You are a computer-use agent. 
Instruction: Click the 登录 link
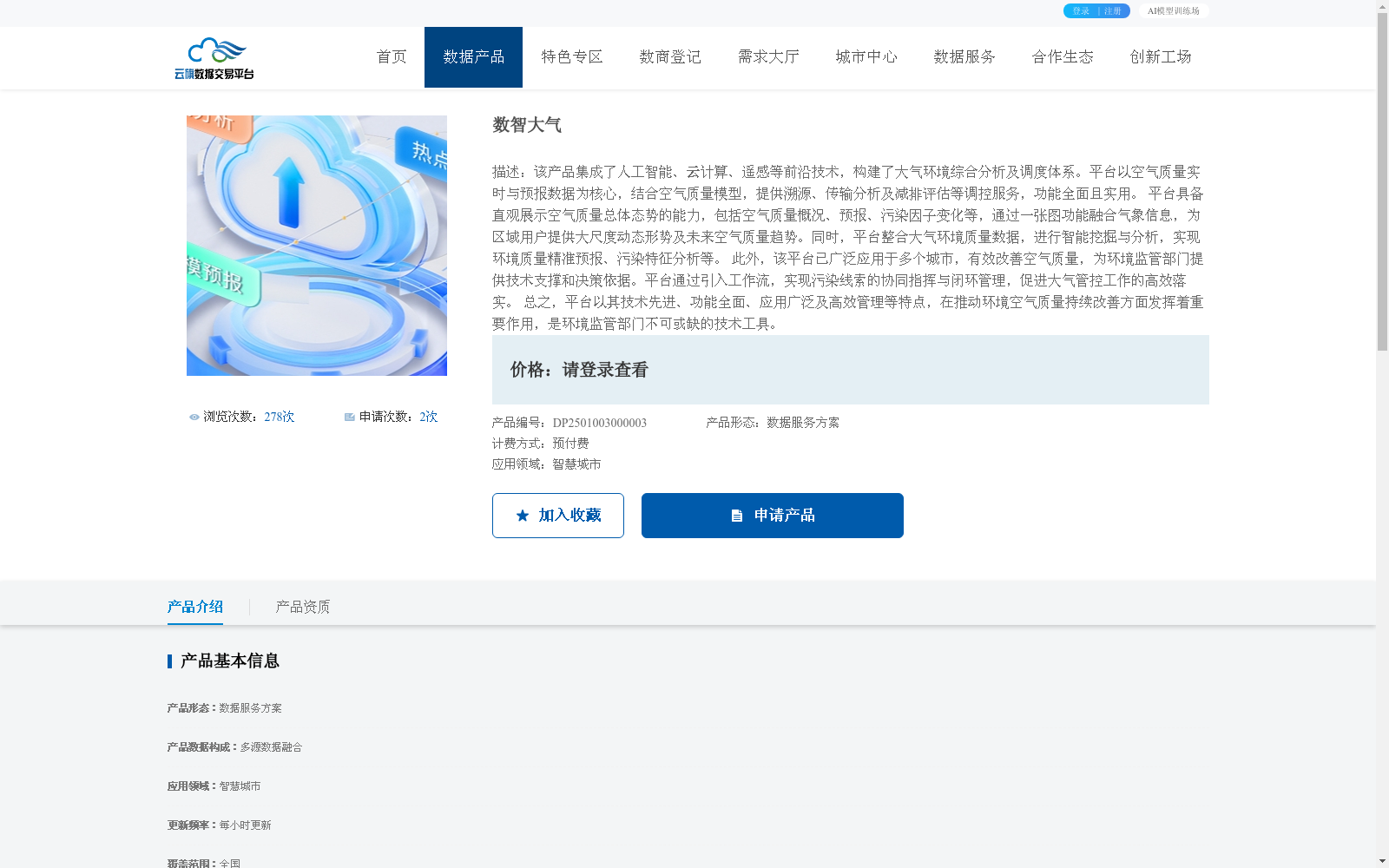point(1081,11)
